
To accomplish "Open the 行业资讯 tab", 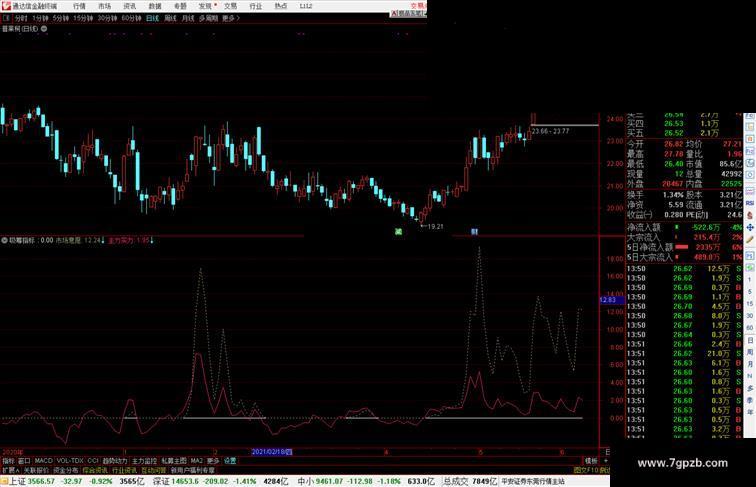I will pyautogui.click(x=124, y=470).
